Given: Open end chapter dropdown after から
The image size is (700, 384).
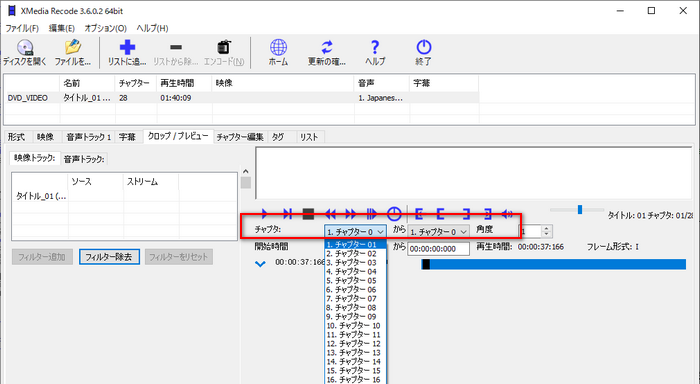Looking at the screenshot, I should pos(438,232).
